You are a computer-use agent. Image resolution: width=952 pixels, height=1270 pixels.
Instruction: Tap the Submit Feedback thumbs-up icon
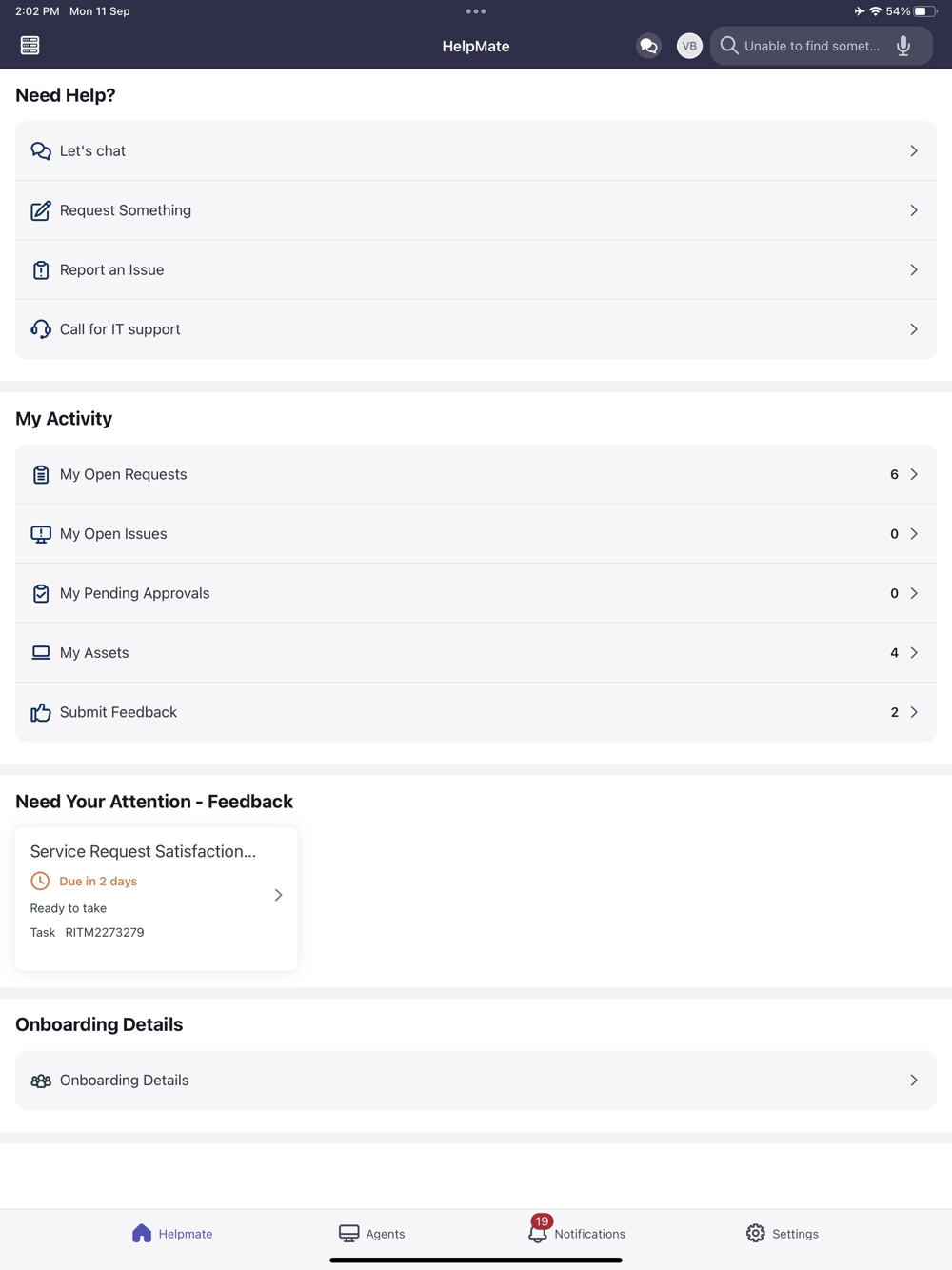point(40,712)
